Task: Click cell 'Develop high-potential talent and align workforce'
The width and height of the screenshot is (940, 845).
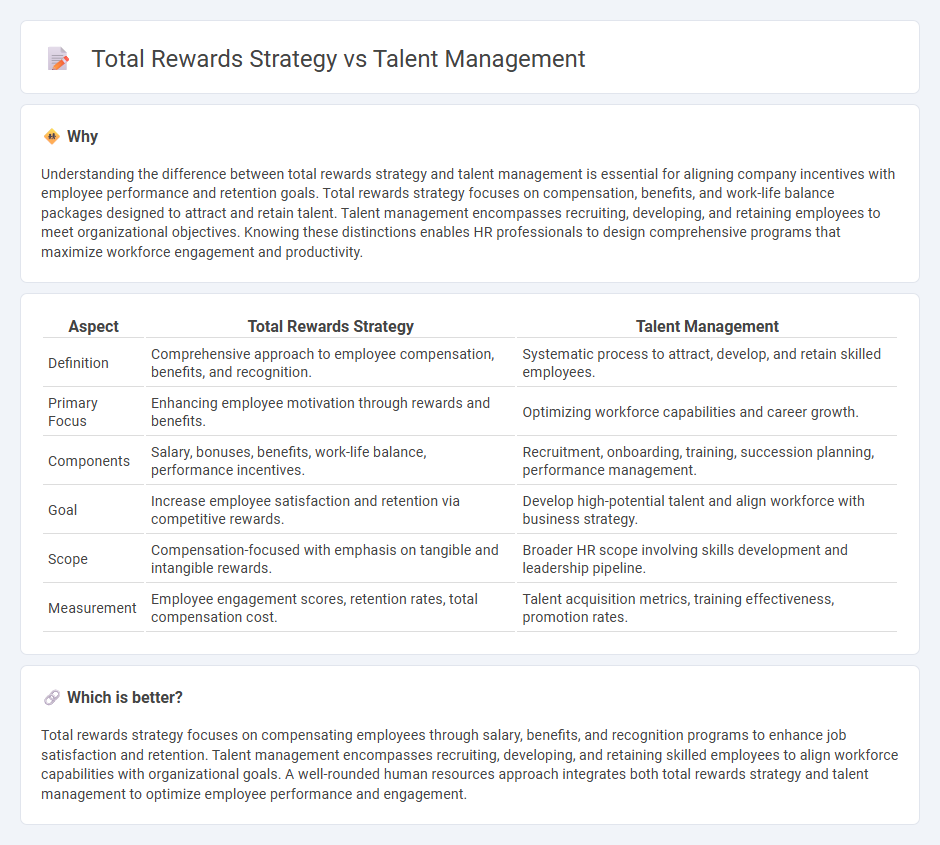Action: click(707, 510)
